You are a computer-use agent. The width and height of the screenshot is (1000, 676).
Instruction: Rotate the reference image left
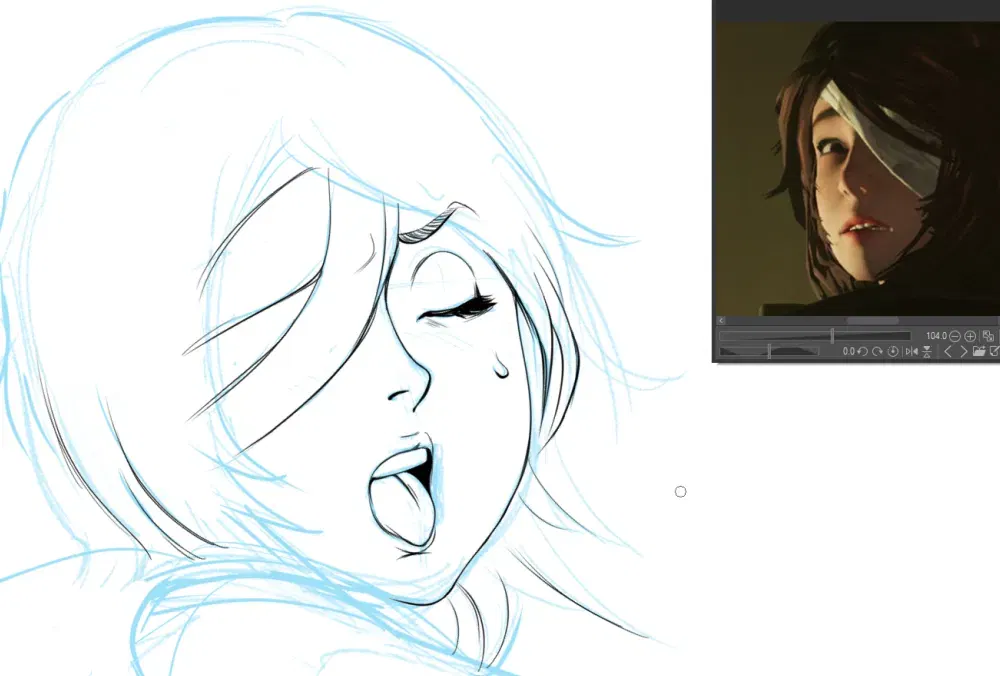pos(862,351)
